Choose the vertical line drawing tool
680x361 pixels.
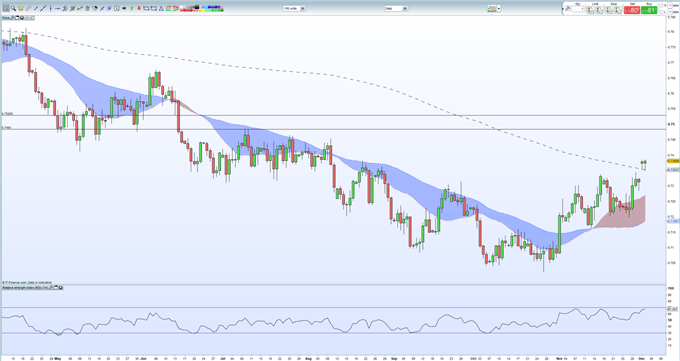[x=50, y=8]
